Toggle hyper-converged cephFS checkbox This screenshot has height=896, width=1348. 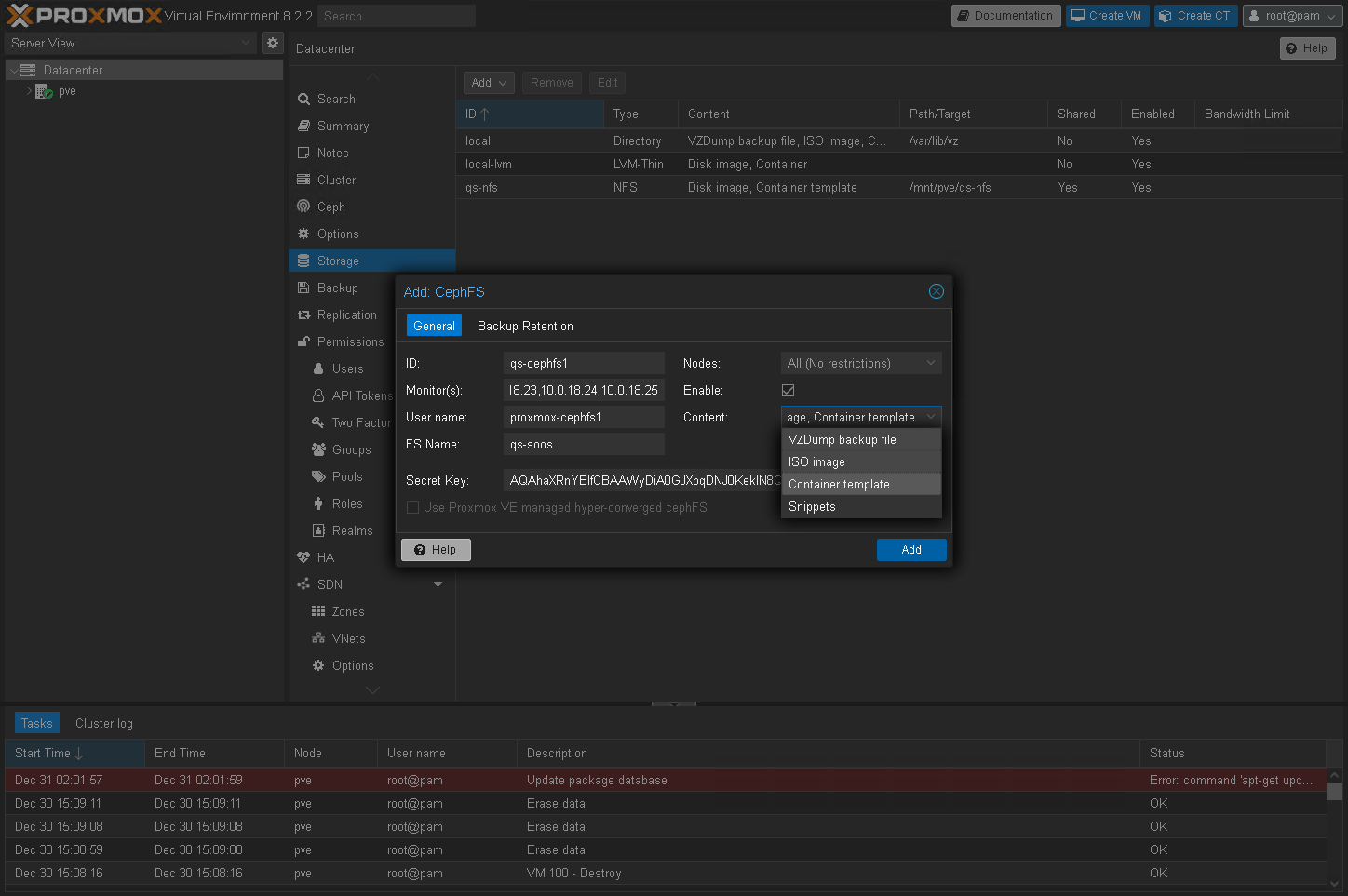click(x=412, y=507)
